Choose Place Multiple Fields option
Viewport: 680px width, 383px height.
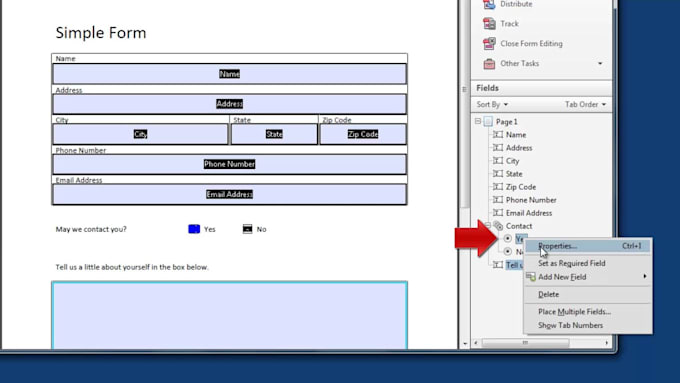point(588,311)
